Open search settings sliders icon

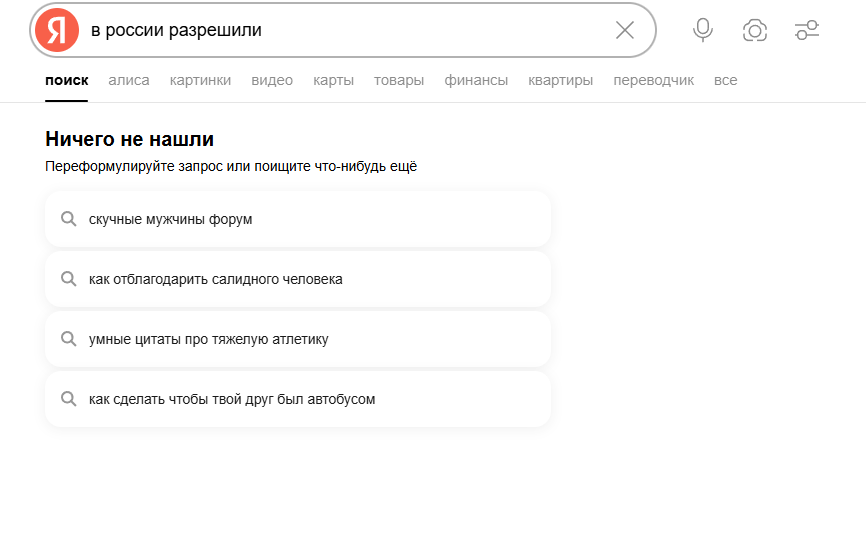[807, 30]
